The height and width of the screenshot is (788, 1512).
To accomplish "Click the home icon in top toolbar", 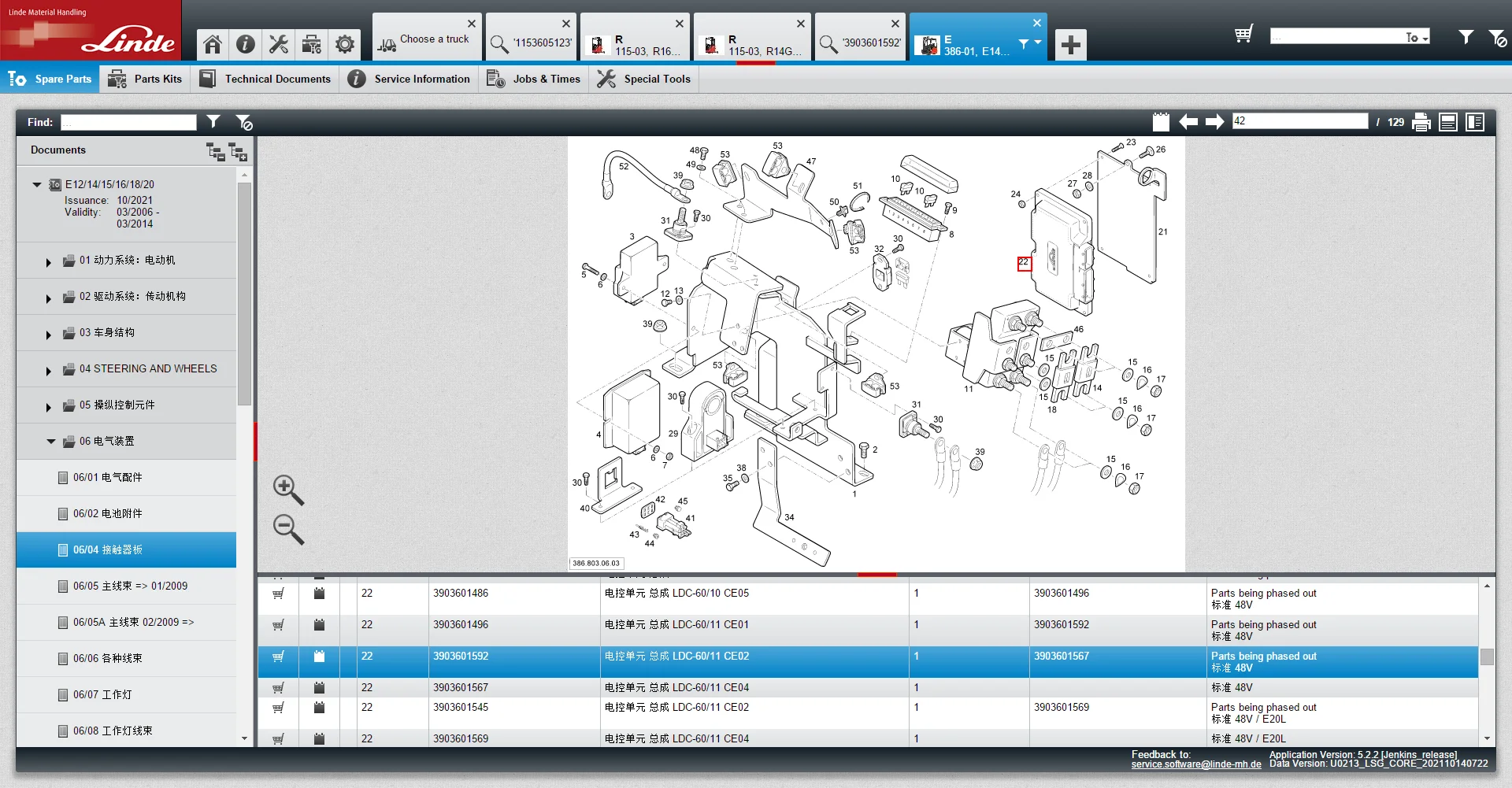I will pos(213,44).
